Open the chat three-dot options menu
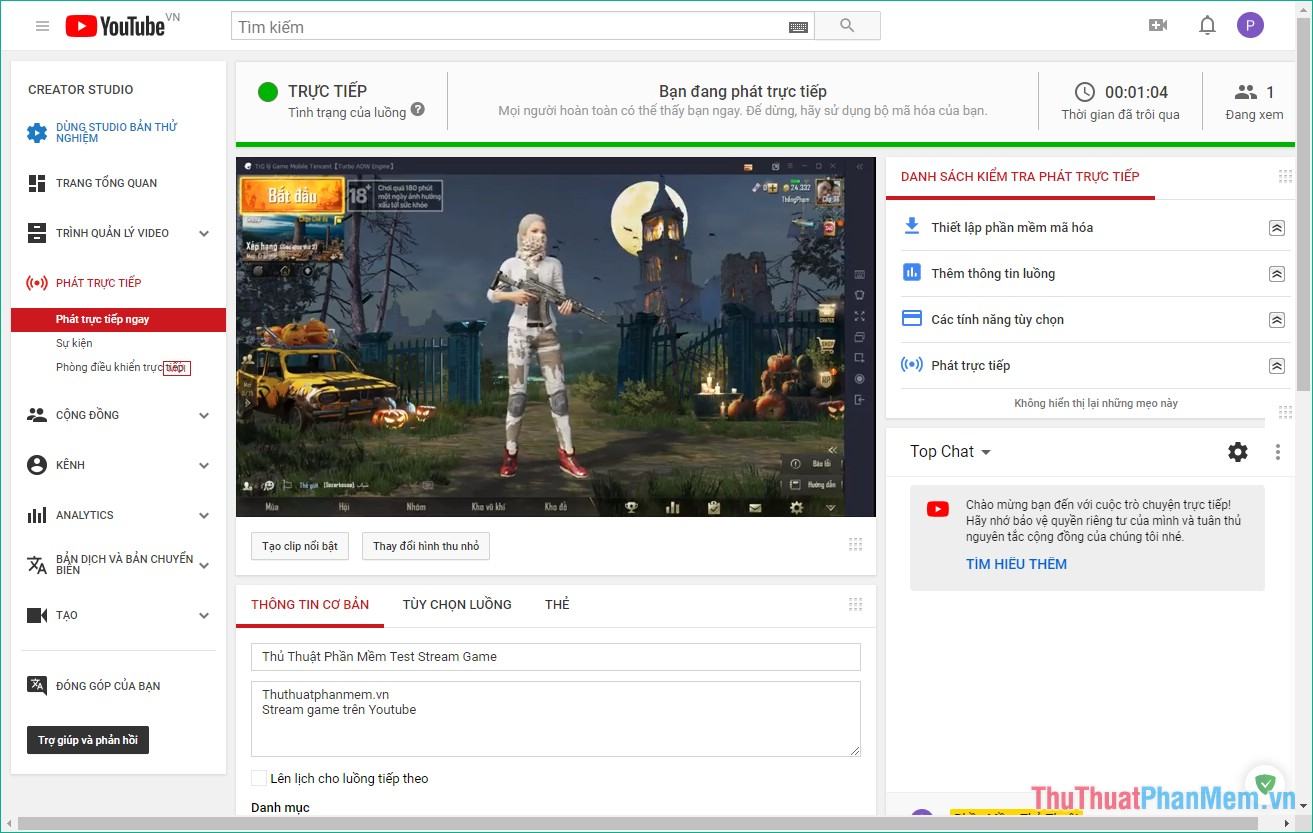The width and height of the screenshot is (1313, 833). [x=1277, y=452]
